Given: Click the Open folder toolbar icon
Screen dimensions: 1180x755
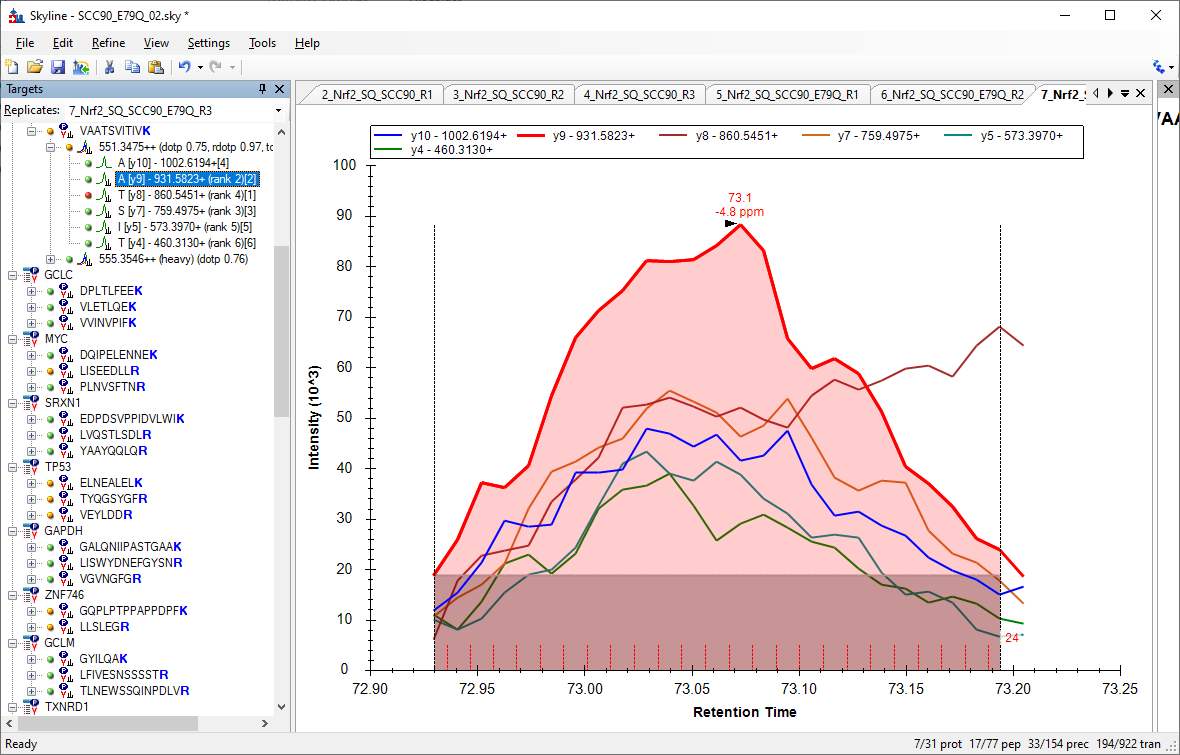Looking at the screenshot, I should [34, 67].
